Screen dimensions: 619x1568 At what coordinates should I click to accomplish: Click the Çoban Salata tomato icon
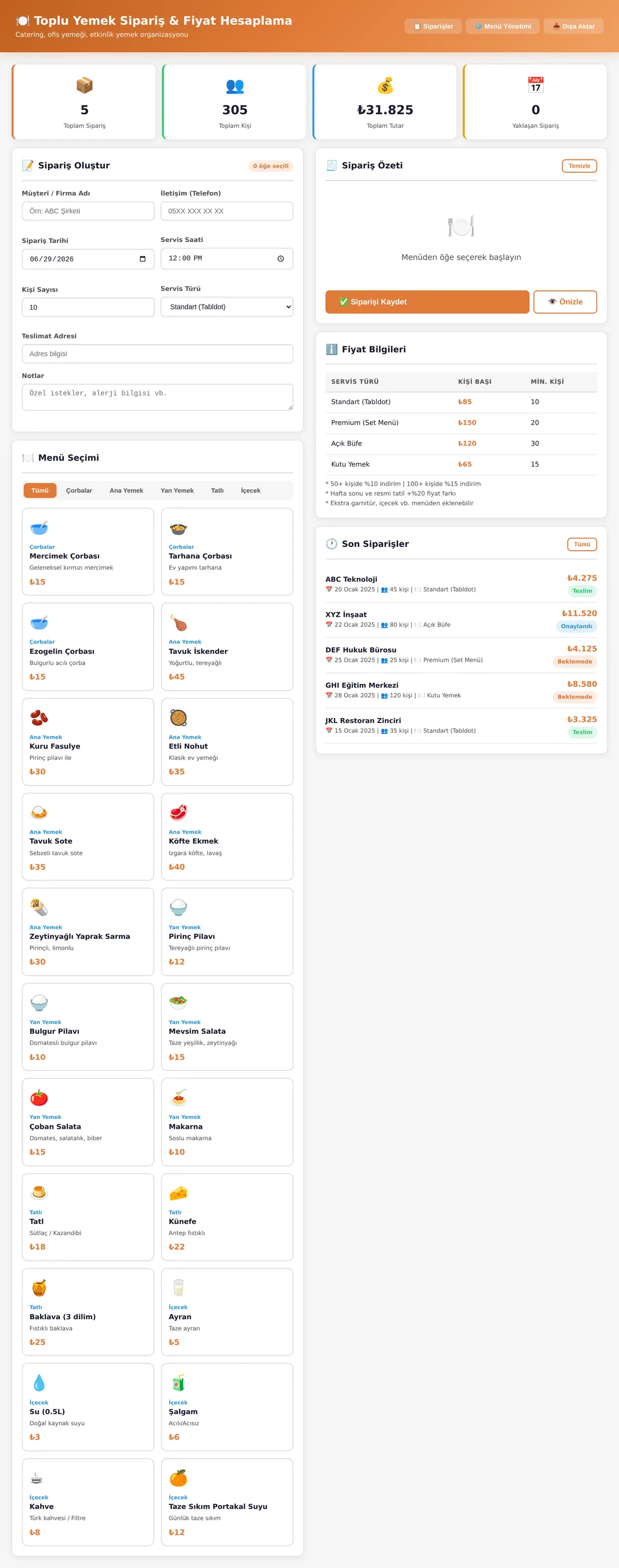39,1097
